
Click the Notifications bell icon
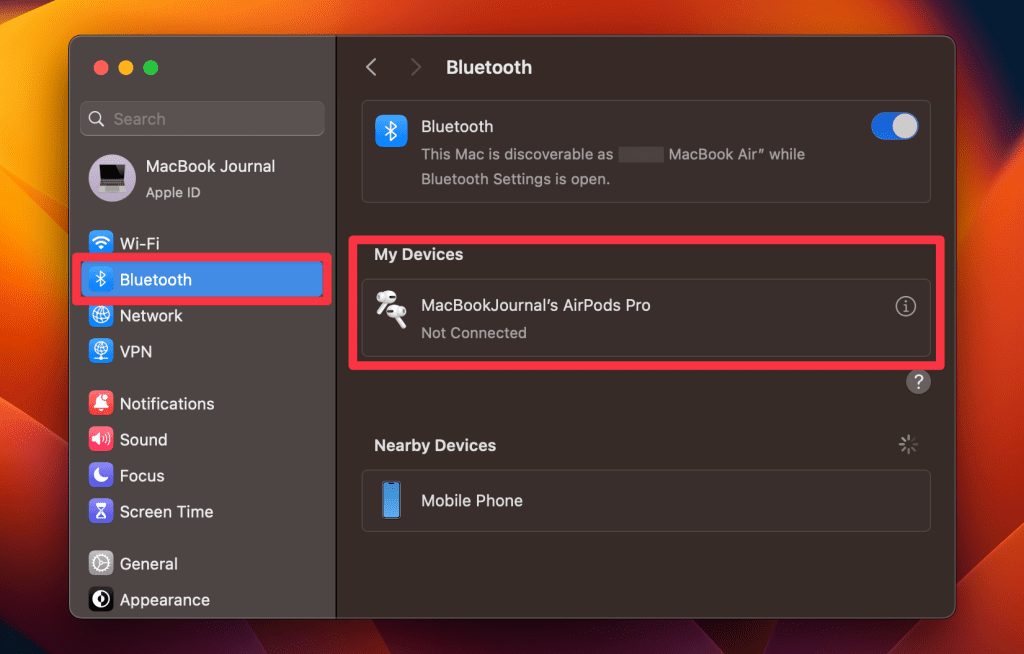click(101, 404)
